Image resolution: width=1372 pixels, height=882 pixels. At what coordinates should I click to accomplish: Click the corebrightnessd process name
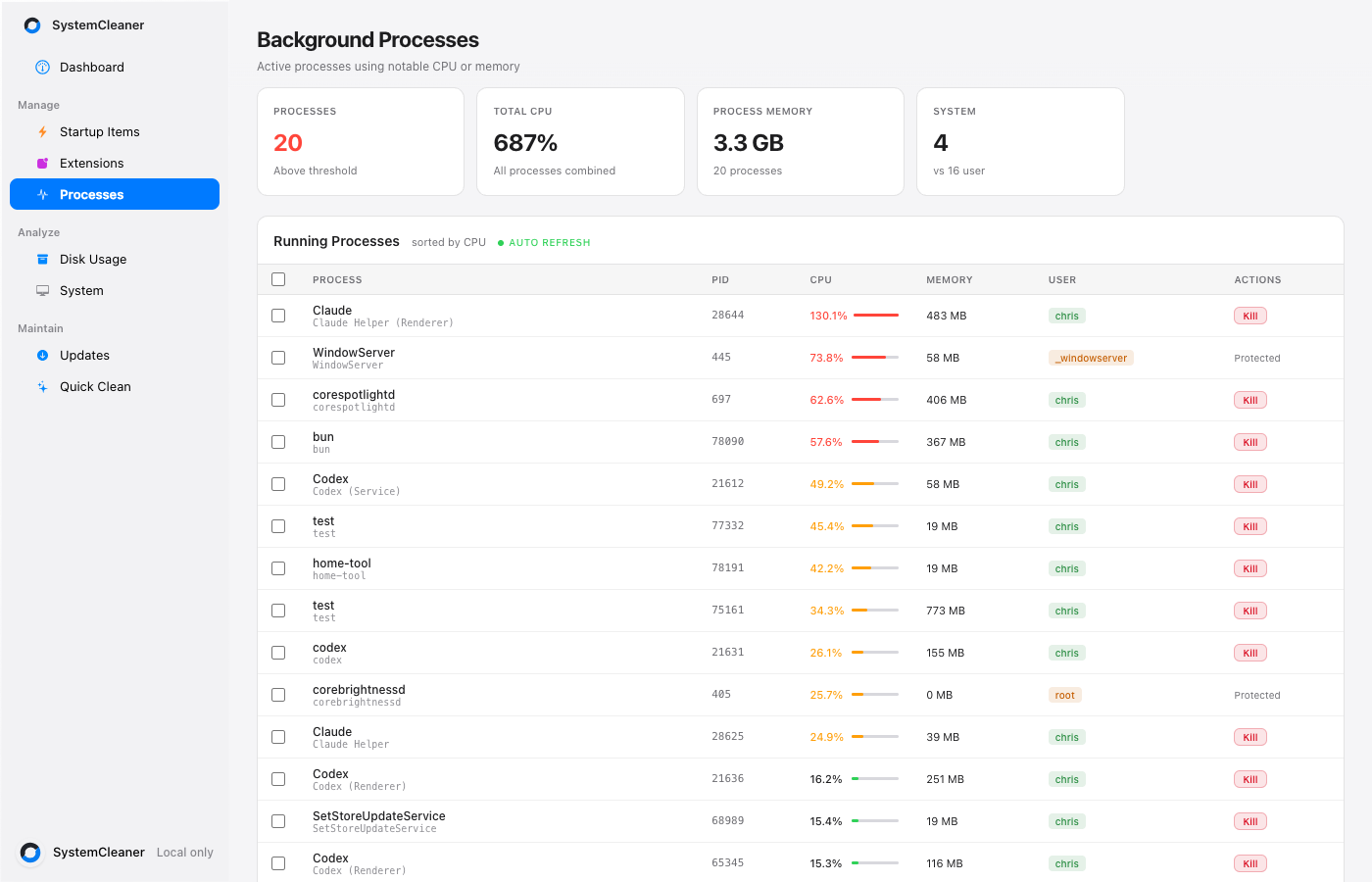(x=359, y=690)
